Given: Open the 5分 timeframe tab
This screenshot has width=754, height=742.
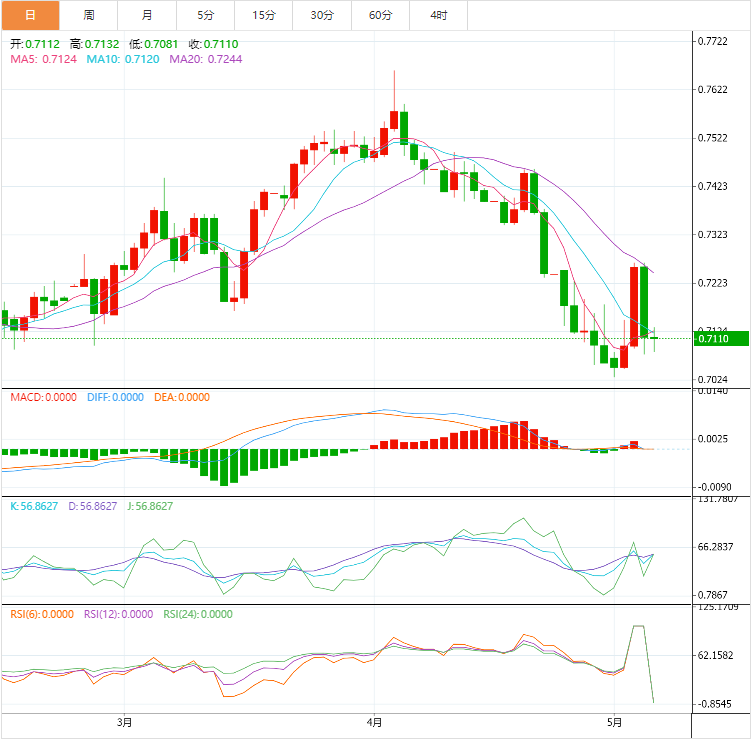Looking at the screenshot, I should click(206, 15).
